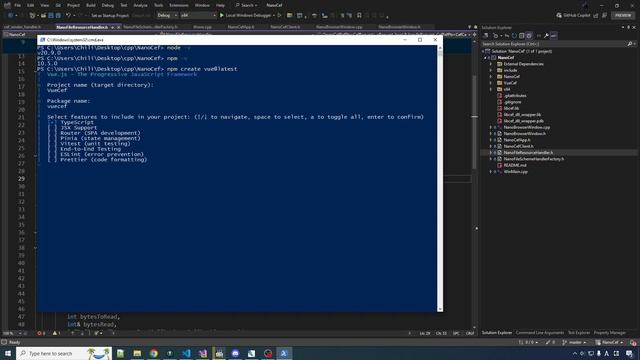This screenshot has width=640, height=360.
Task: Click the terminal window vertical scrollbar
Action: 440,178
